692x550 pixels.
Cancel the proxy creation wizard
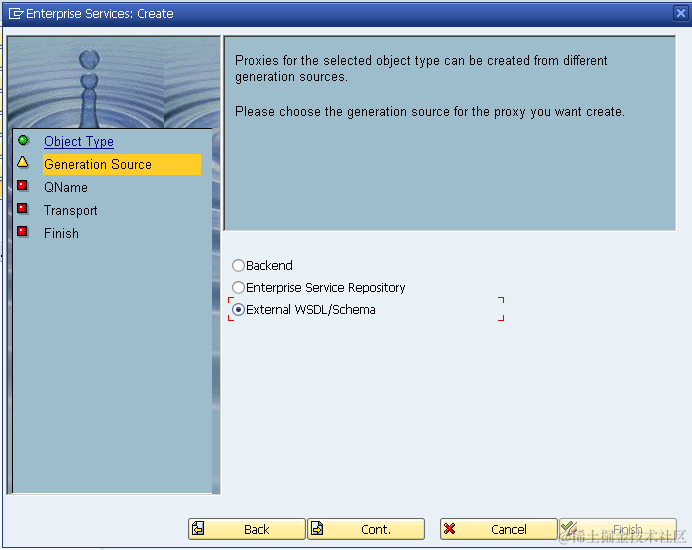[x=499, y=529]
